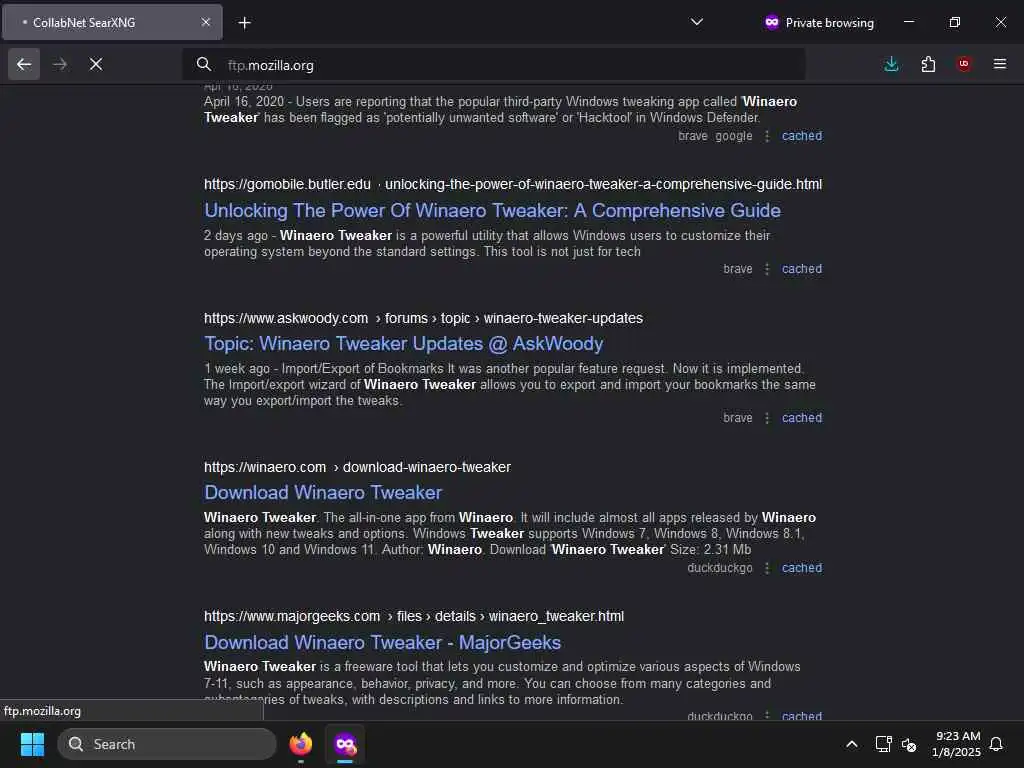Screen dimensions: 1024x768
Task: Expand options dots on winaero.com result
Action: tap(767, 568)
